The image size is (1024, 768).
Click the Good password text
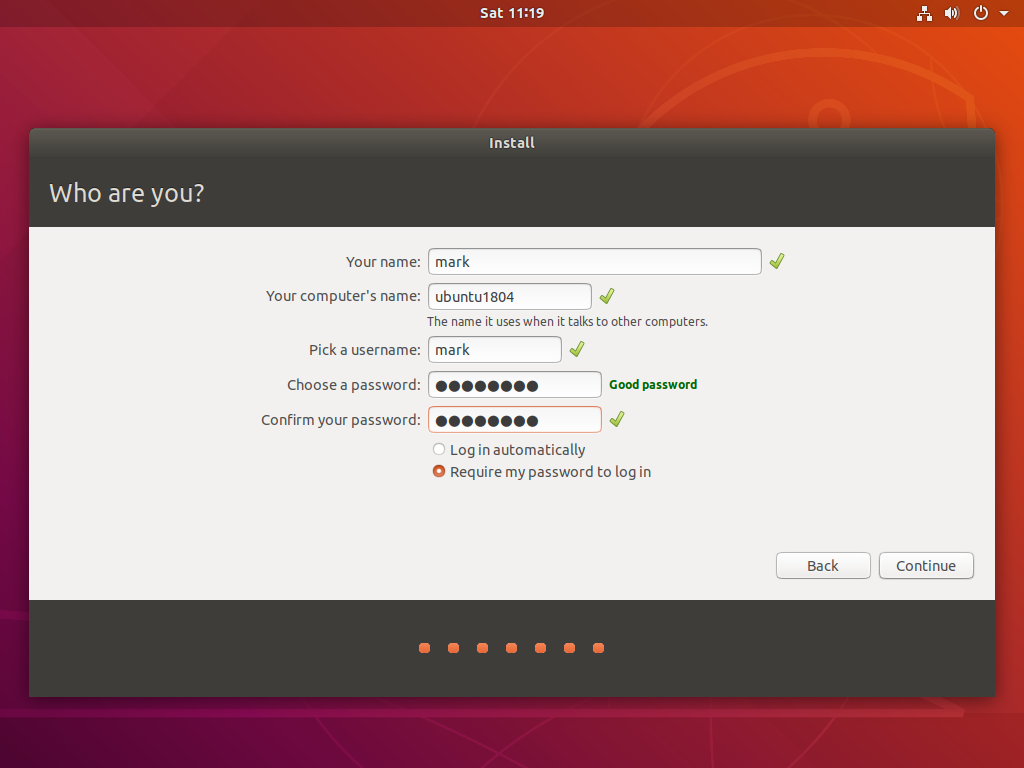click(653, 385)
